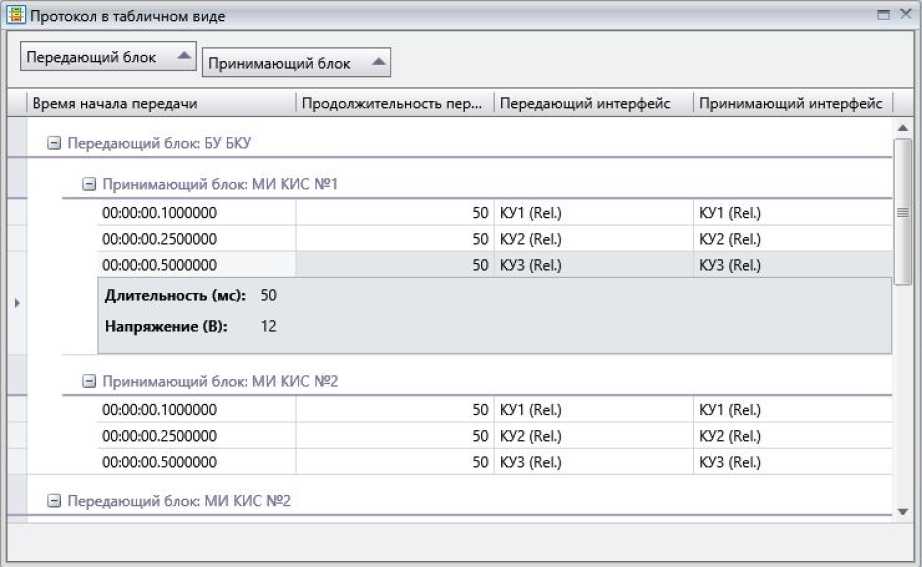Screen dimensions: 922x567
Task: Collapse group Передающий блок: МИ КИС №2
Action: [54, 501]
